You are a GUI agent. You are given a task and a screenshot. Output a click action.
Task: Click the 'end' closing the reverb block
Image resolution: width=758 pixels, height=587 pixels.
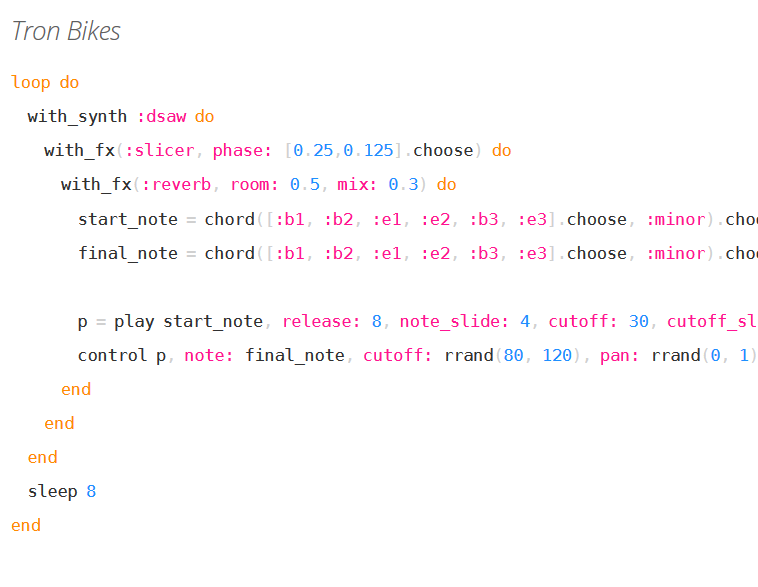[76, 390]
